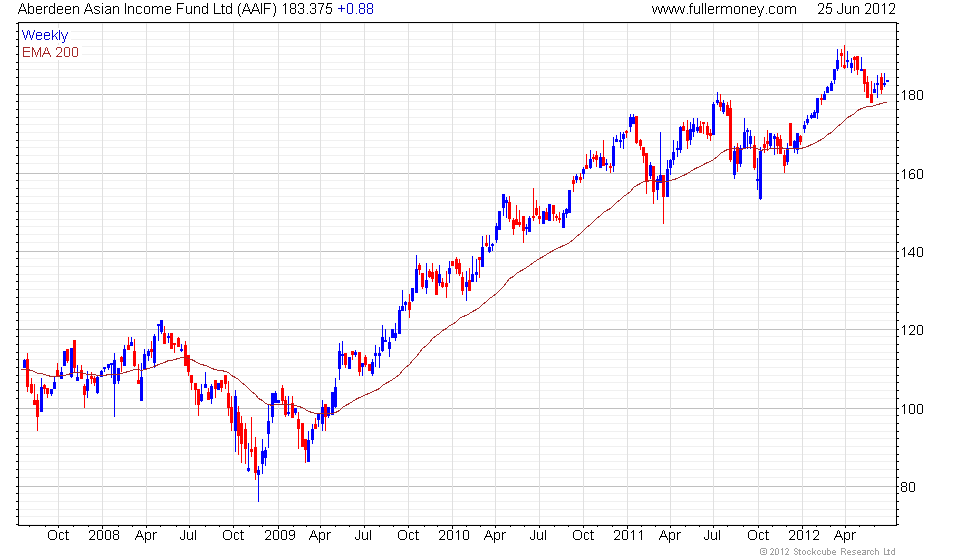Click the EMA 200 legend label
The width and height of the screenshot is (980, 560).
tap(50, 52)
